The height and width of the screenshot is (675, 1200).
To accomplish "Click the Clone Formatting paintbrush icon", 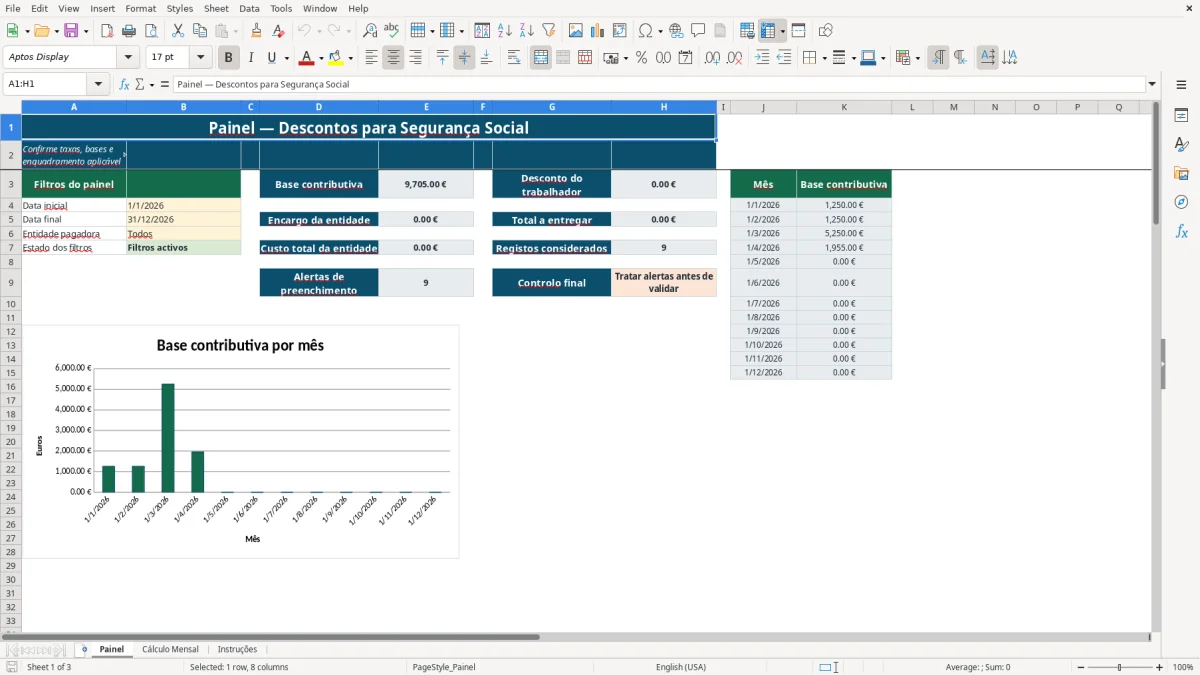I will coord(257,31).
